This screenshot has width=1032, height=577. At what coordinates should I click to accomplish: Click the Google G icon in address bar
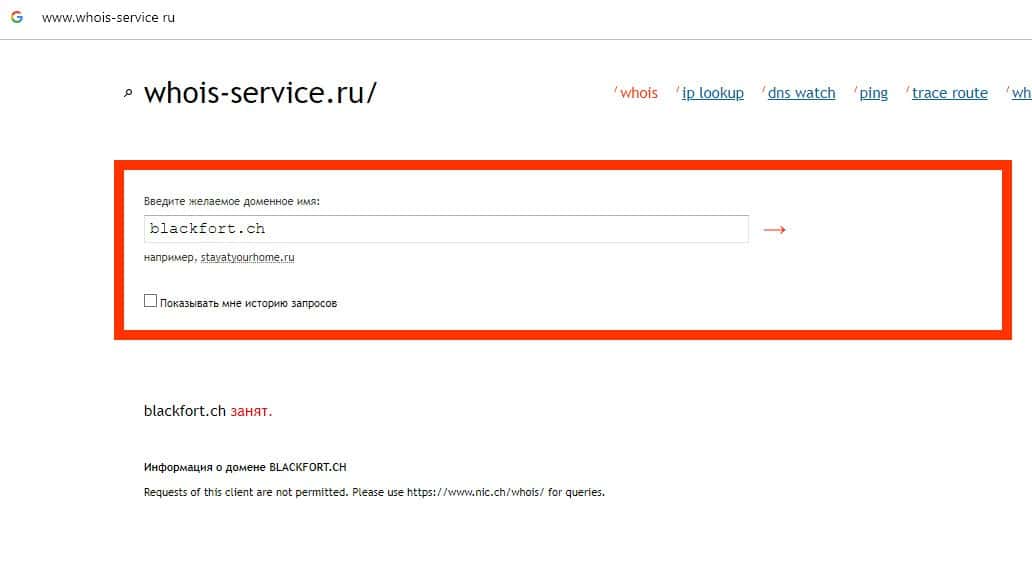(x=17, y=17)
